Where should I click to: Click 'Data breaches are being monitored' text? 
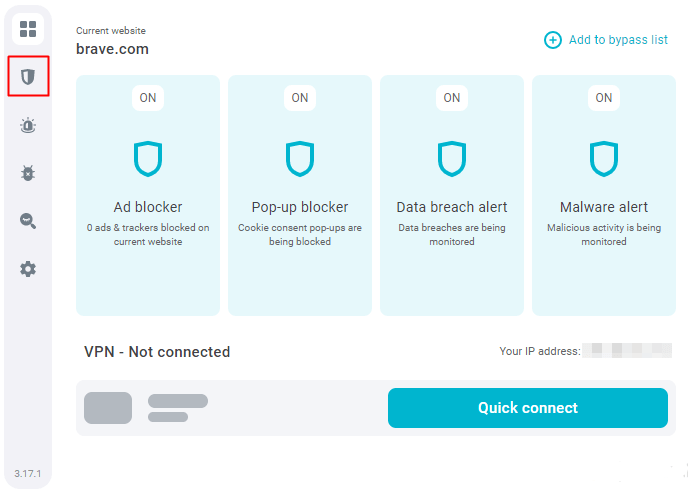pos(452,235)
